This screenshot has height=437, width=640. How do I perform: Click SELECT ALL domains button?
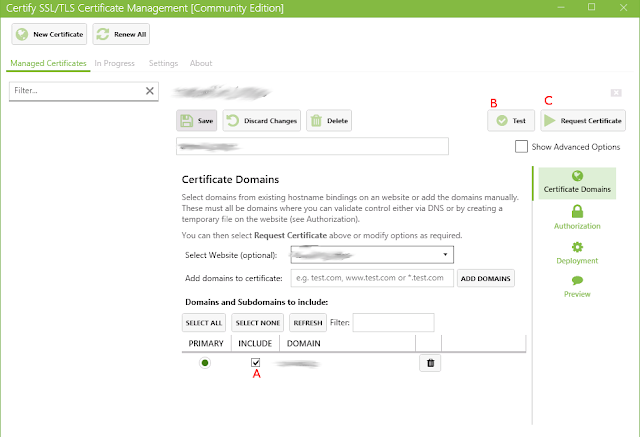(x=204, y=323)
